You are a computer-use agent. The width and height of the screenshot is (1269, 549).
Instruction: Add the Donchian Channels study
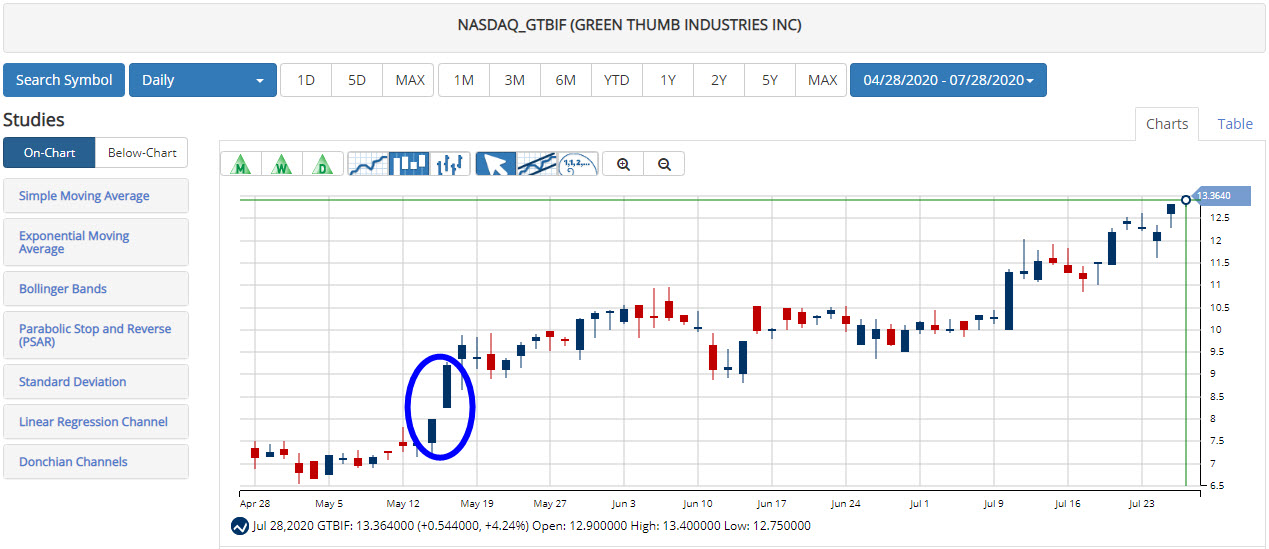(x=95, y=462)
